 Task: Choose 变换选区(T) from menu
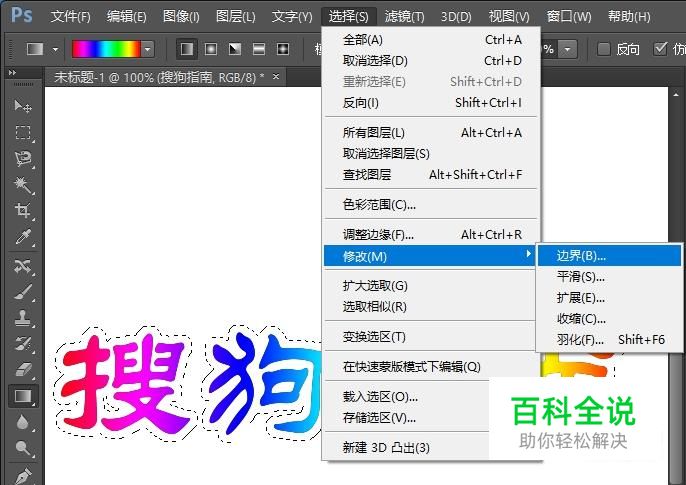click(x=430, y=336)
